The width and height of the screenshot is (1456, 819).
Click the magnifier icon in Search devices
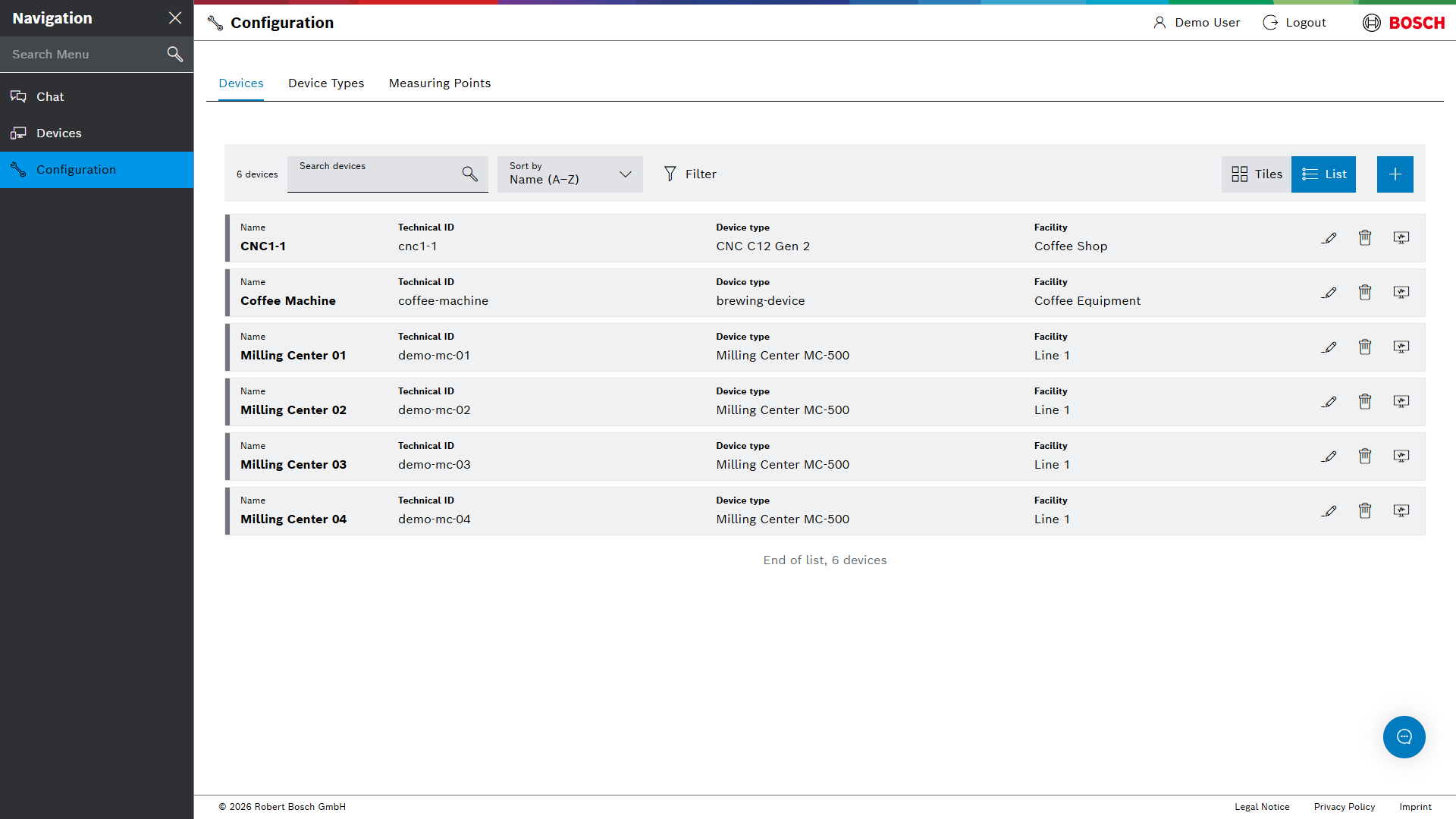pos(470,174)
